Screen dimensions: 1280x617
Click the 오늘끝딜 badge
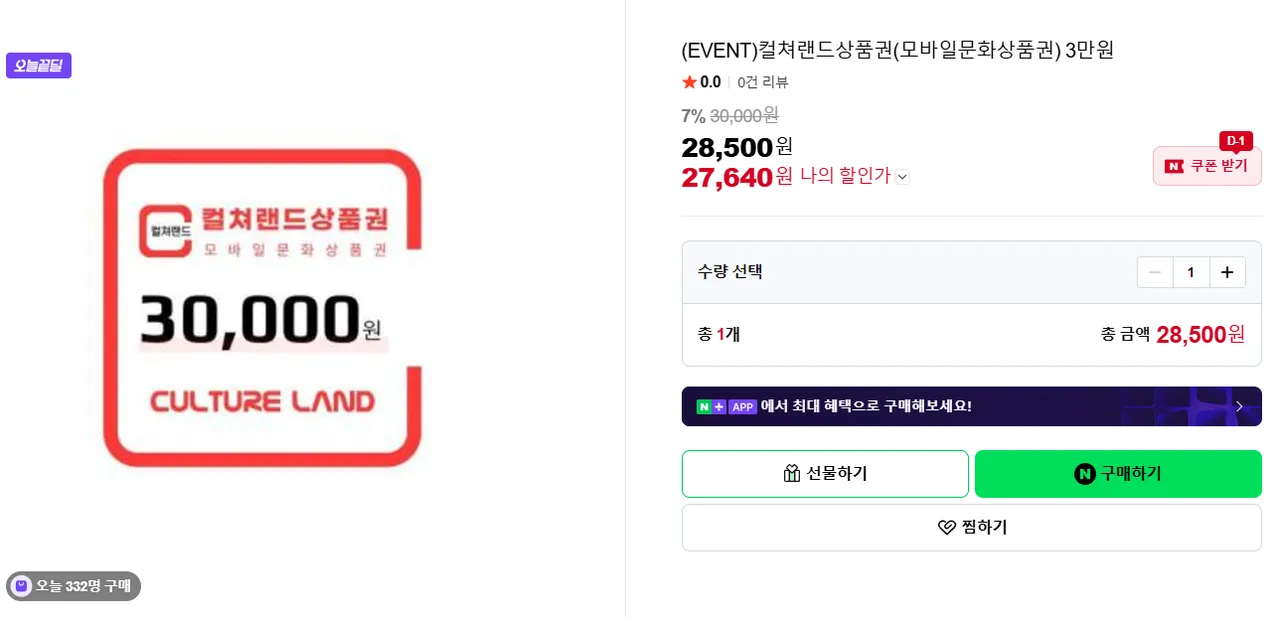click(x=39, y=66)
